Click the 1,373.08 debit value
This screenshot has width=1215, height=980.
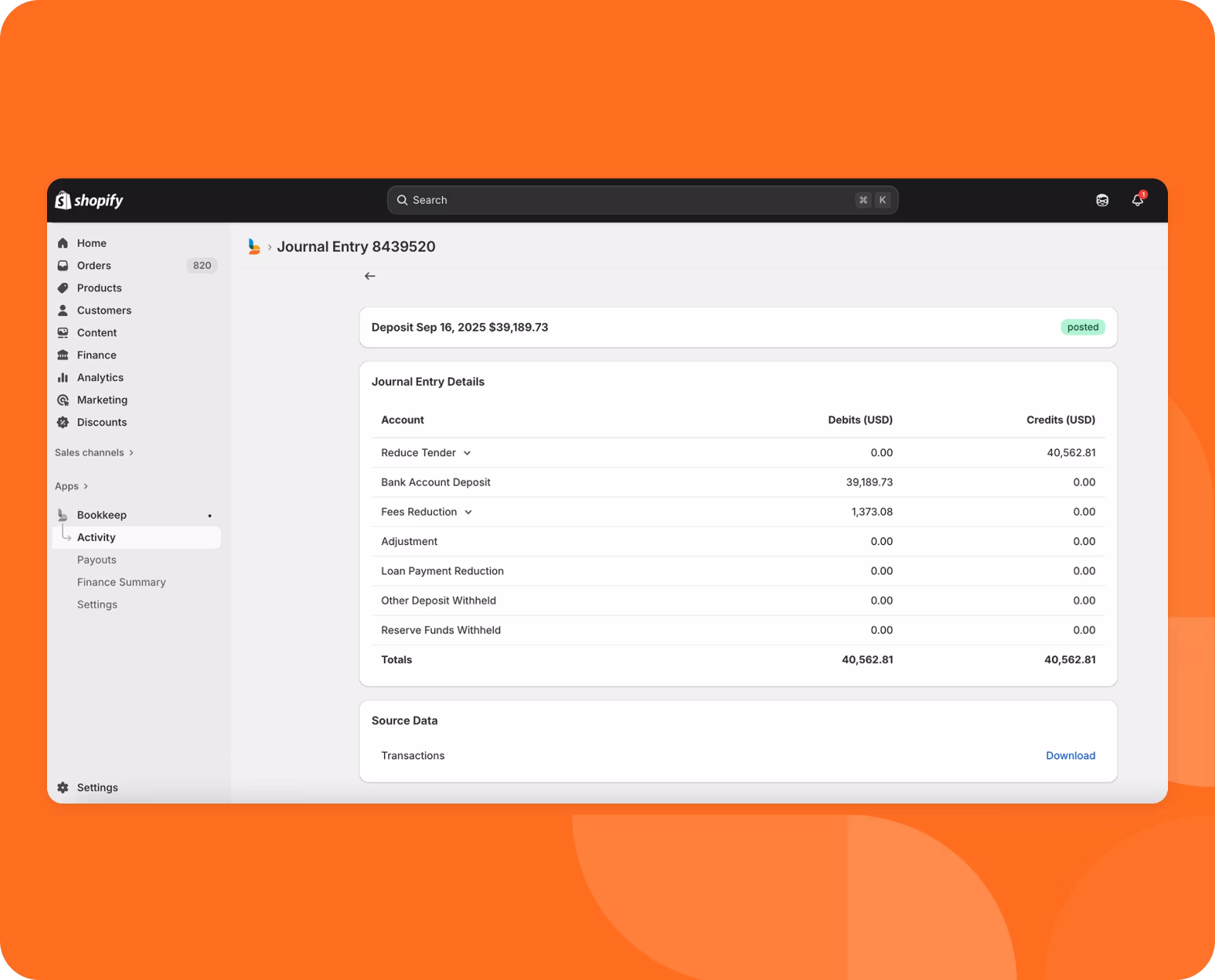(872, 512)
